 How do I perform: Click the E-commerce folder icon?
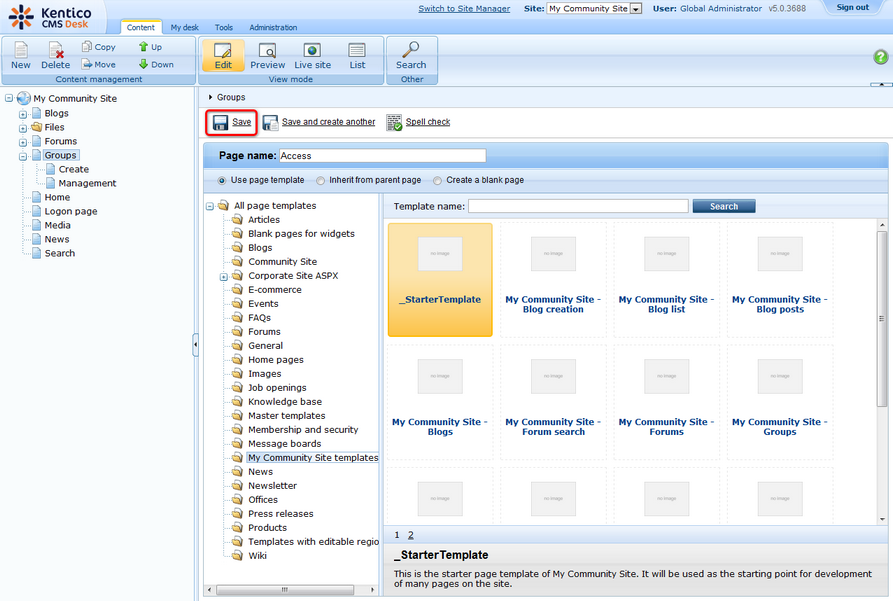point(237,289)
